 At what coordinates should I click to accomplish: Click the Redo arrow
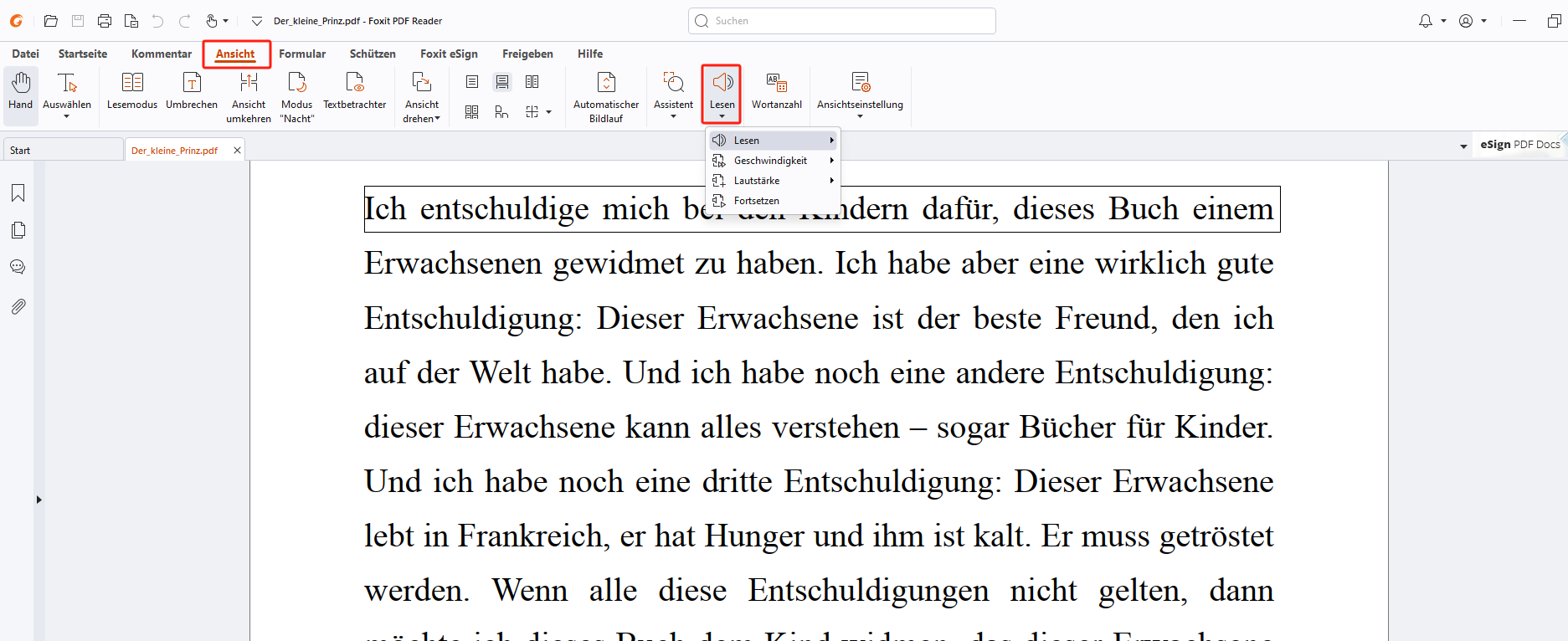coord(184,21)
